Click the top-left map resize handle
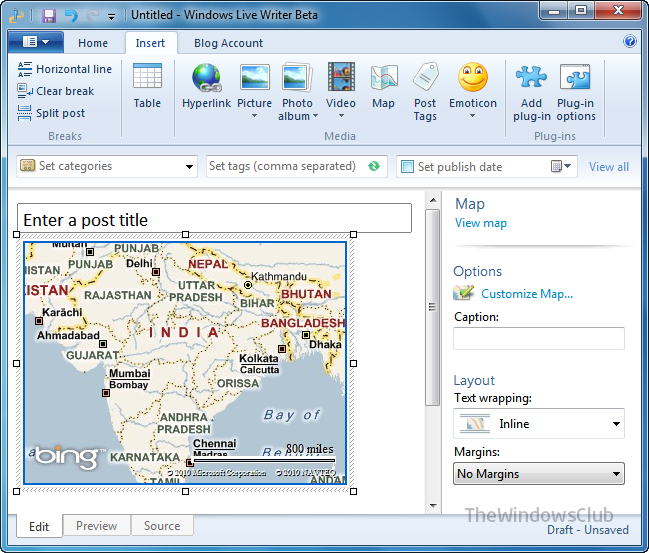Viewport: 649px width, 553px height. coord(17,235)
